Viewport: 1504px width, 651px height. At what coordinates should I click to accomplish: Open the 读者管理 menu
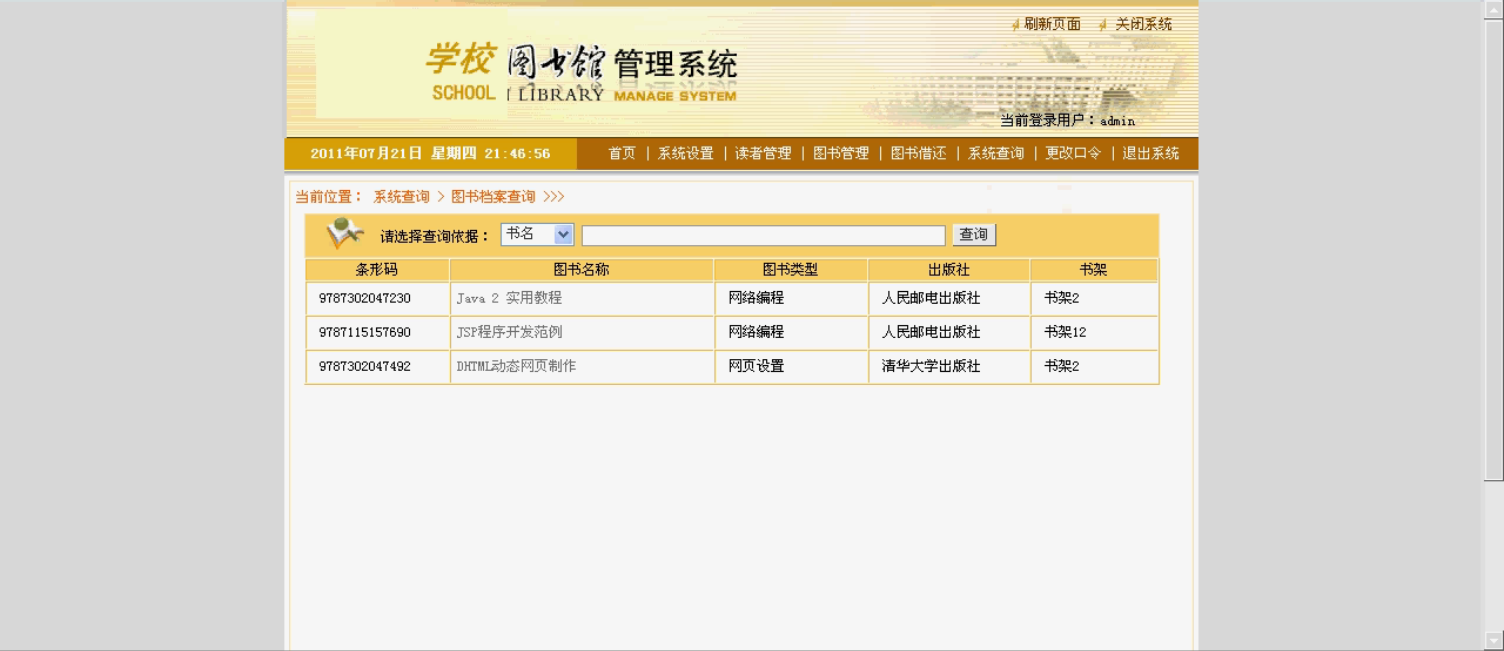(763, 153)
